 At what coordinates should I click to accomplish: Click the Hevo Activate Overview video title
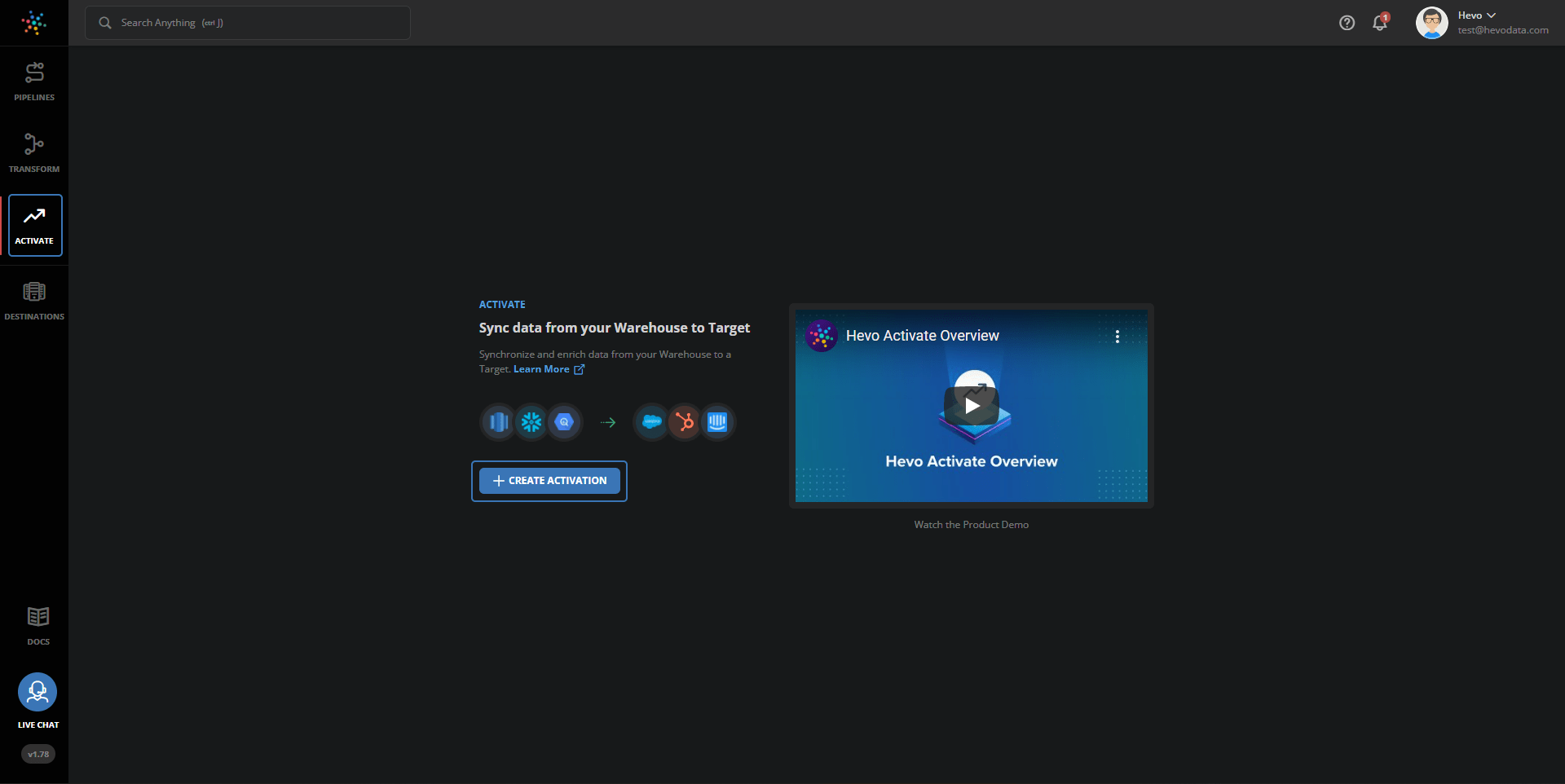pos(923,336)
